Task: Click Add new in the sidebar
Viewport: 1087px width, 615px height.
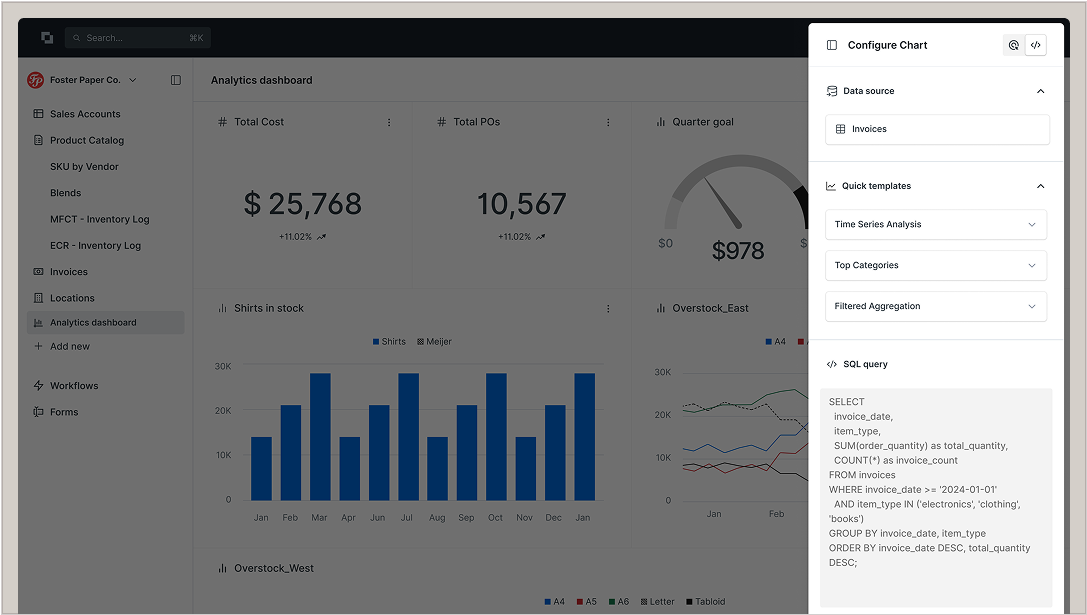Action: (69, 347)
